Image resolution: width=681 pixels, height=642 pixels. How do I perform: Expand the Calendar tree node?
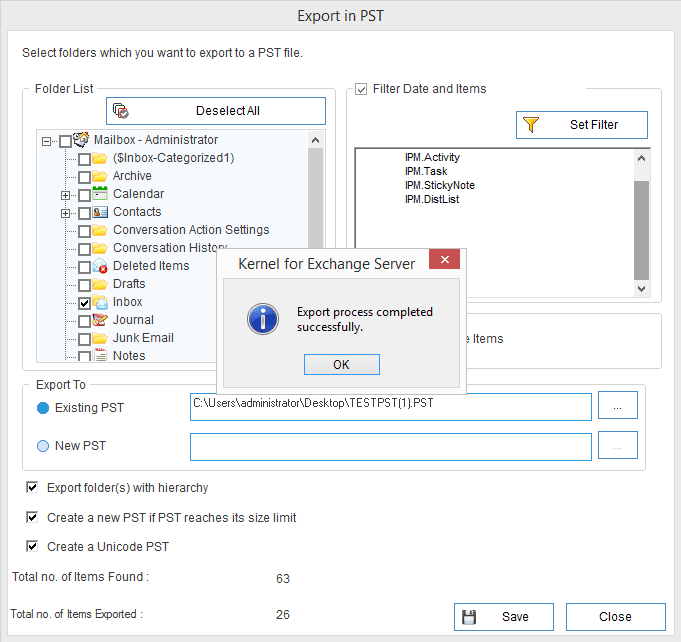(65, 195)
